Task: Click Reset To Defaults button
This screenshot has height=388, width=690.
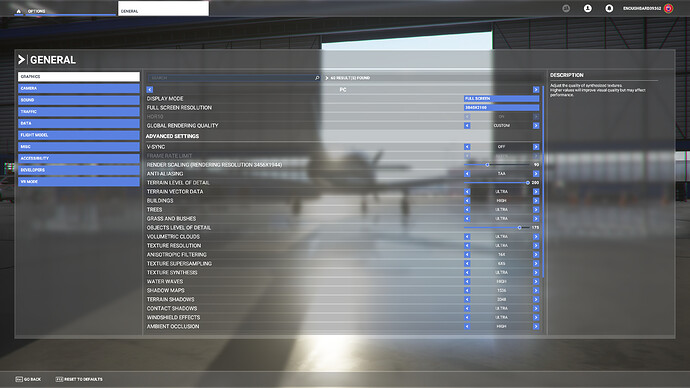Action: click(x=79, y=379)
